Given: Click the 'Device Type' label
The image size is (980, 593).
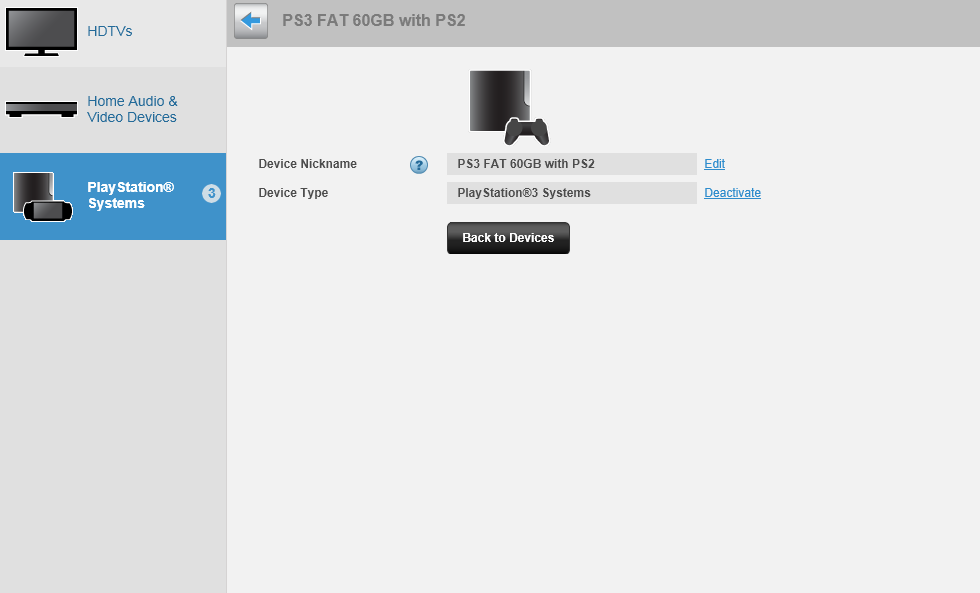Looking at the screenshot, I should [x=293, y=192].
